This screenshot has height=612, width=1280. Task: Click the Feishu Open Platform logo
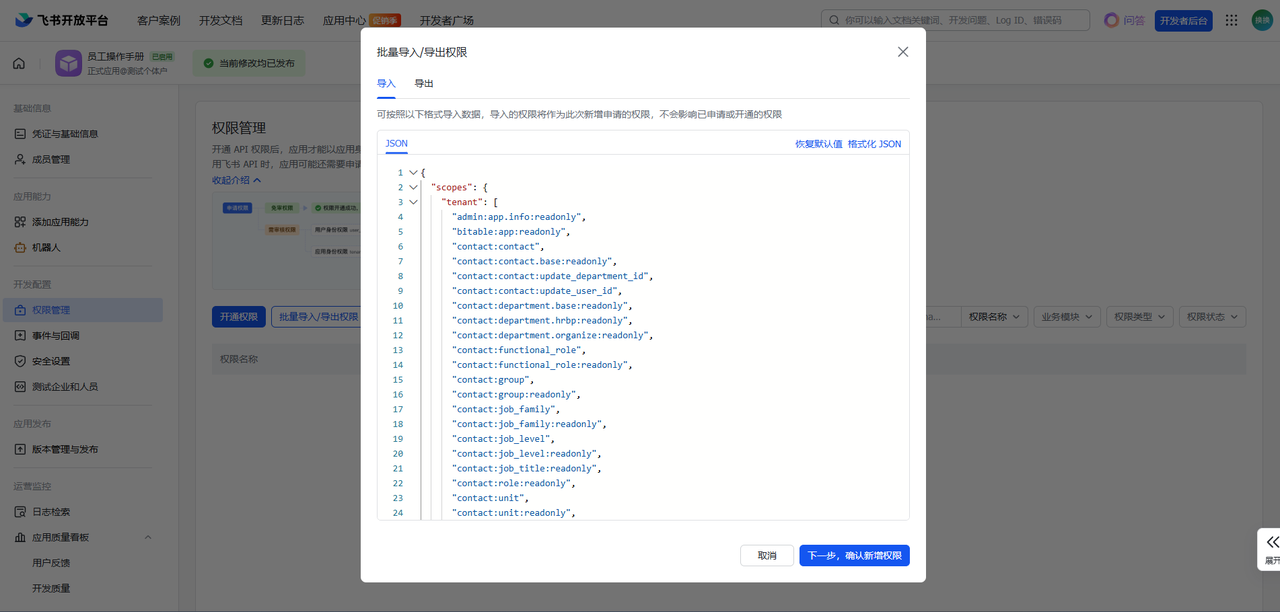[62, 20]
